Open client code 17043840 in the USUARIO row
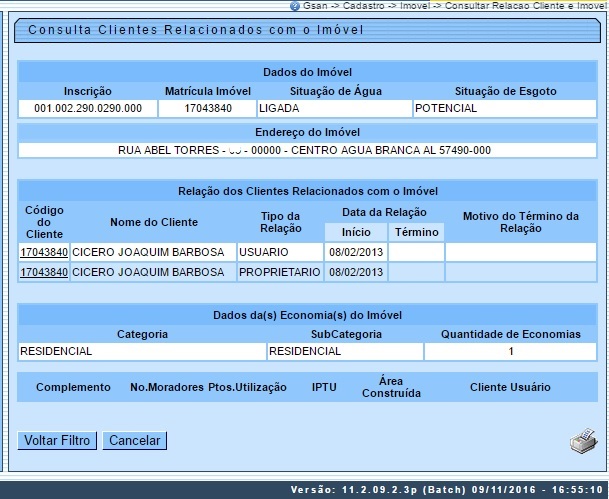This screenshot has height=499, width=609. (x=44, y=252)
